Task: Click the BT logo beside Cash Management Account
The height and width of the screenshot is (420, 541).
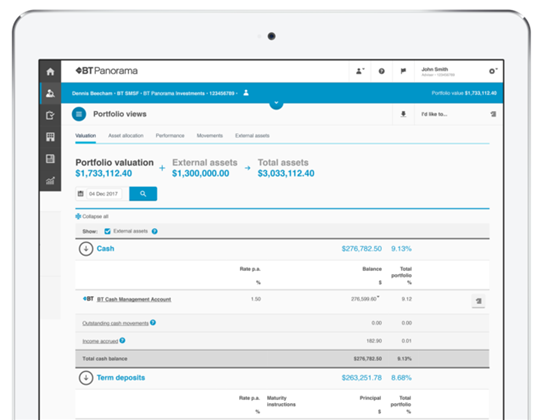Action: pyautogui.click(x=88, y=299)
